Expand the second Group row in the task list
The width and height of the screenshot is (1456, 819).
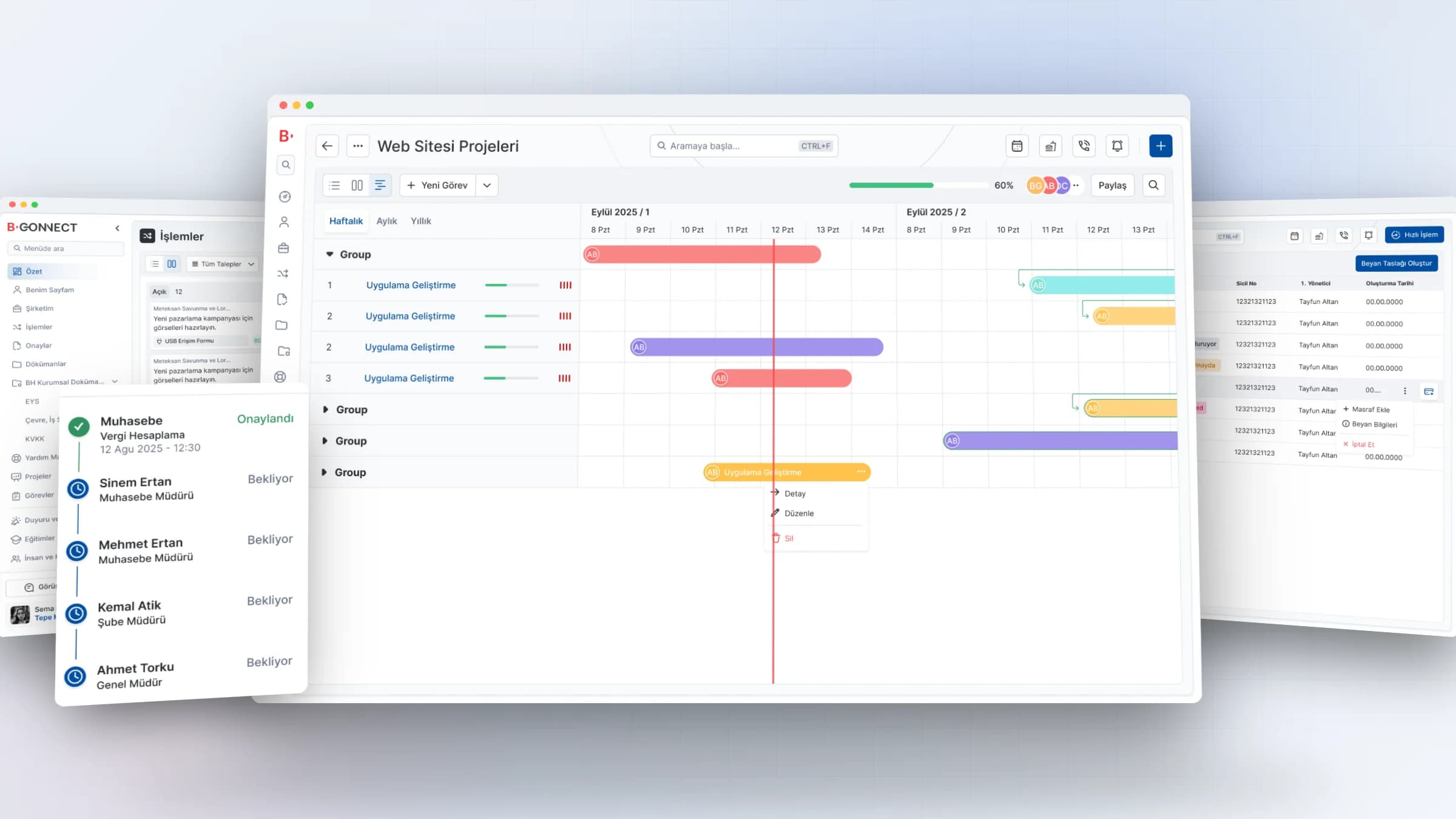(326, 409)
